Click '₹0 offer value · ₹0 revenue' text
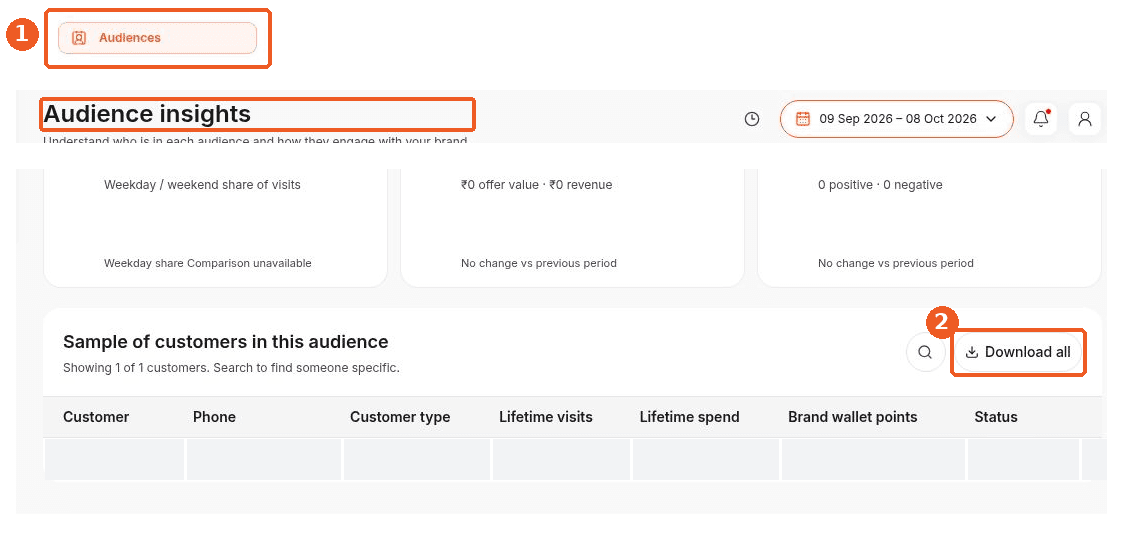This screenshot has width=1123, height=549. 536,185
